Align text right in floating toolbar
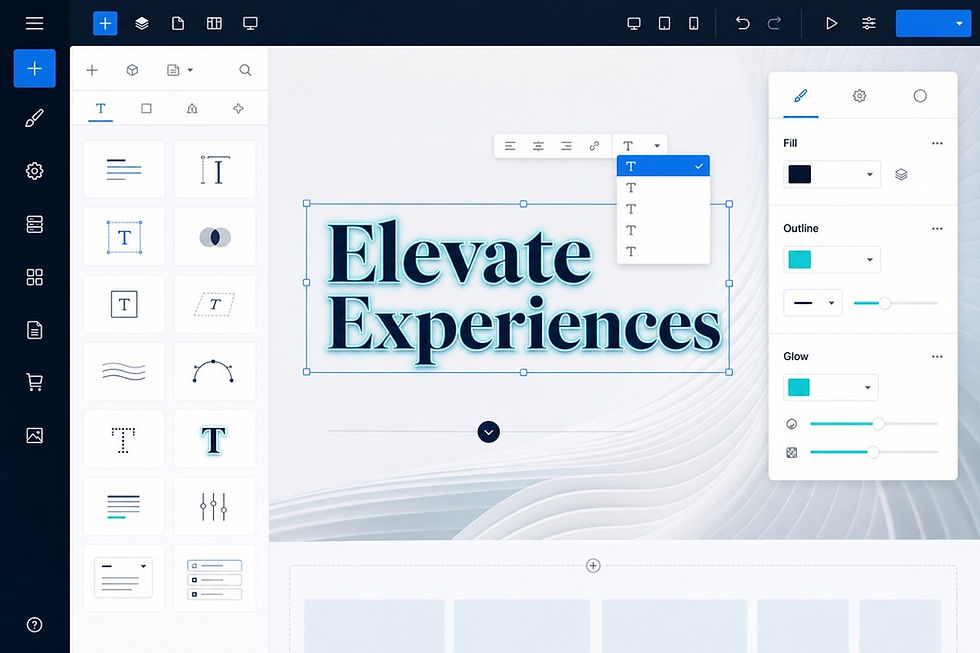Image resolution: width=980 pixels, height=653 pixels. [566, 146]
